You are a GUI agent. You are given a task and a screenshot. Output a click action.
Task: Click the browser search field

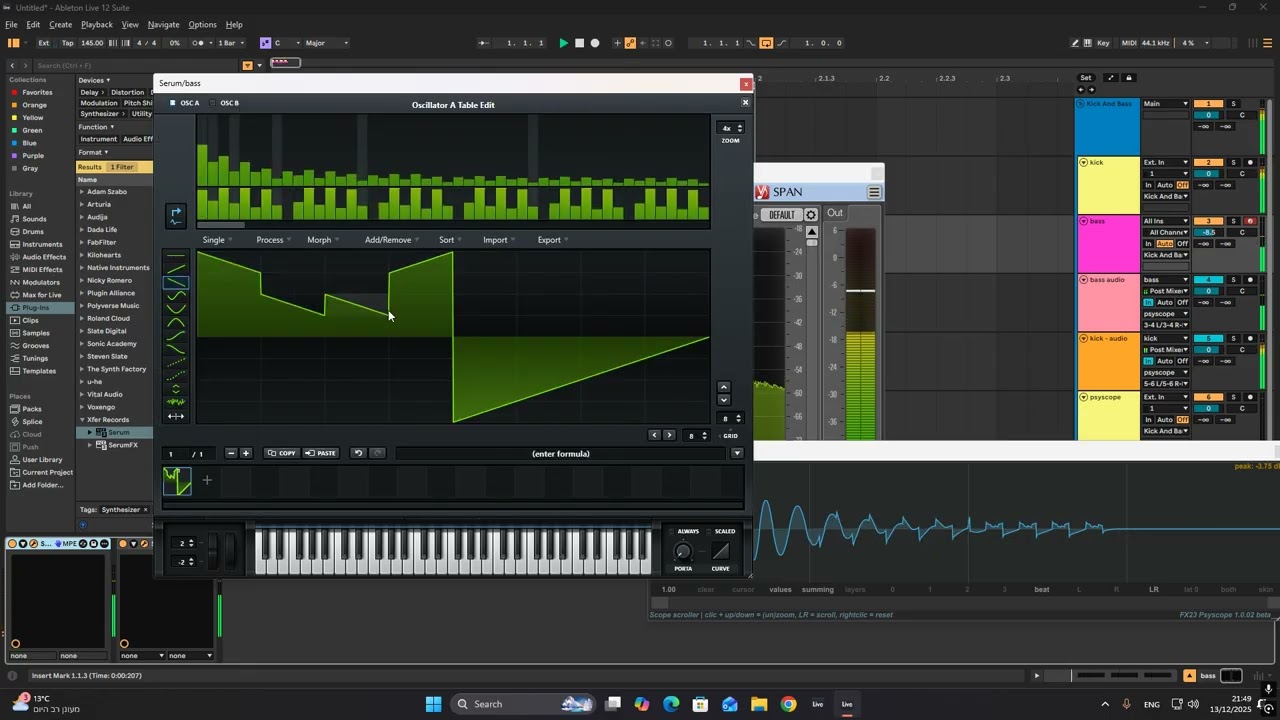click(135, 65)
